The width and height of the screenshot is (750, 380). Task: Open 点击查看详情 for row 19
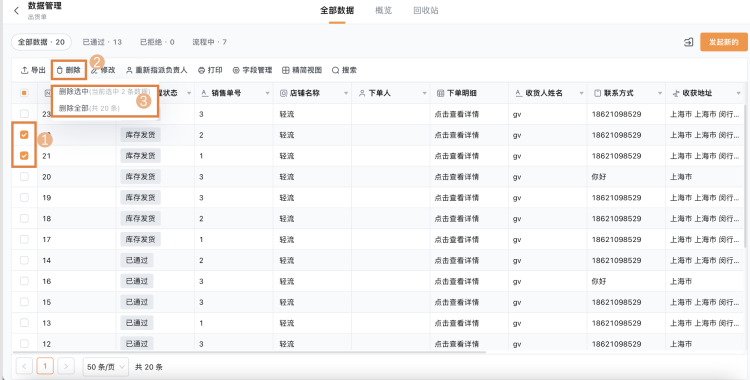(x=456, y=198)
